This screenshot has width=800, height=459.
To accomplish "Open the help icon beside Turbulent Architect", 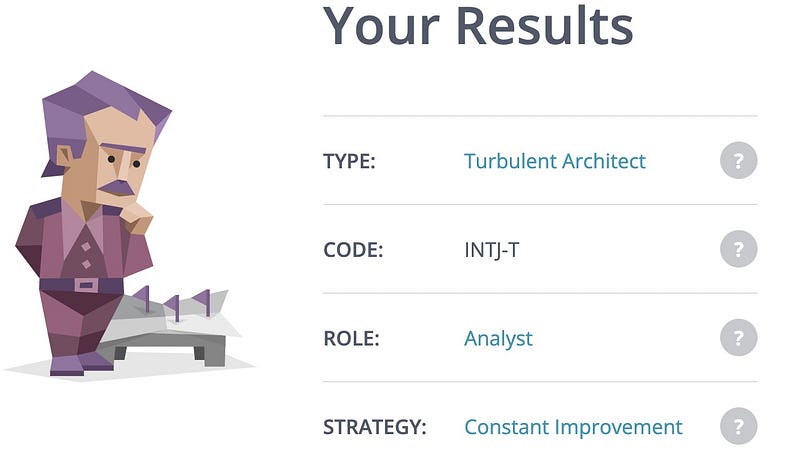I will click(x=738, y=161).
